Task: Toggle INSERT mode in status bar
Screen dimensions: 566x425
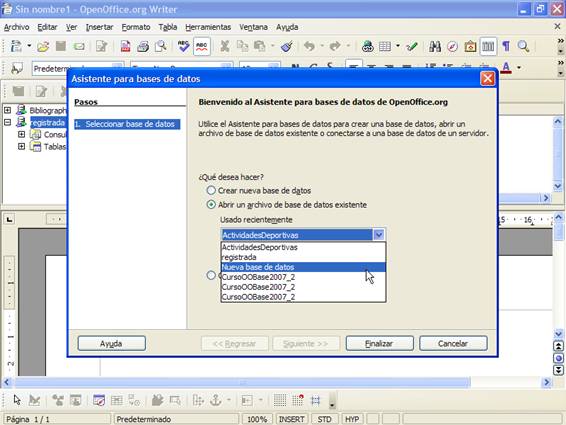Action: pos(291,419)
